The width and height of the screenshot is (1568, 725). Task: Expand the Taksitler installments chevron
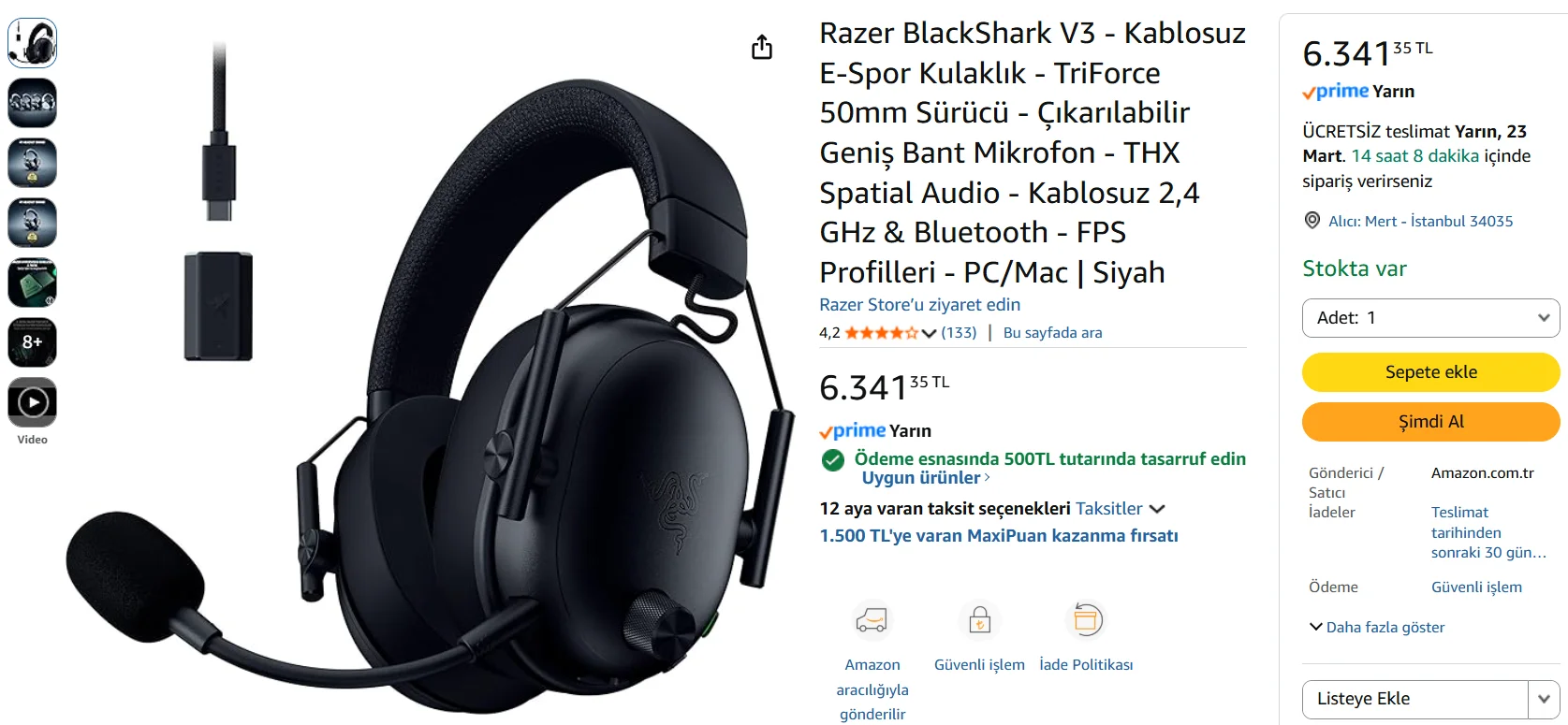1157,509
